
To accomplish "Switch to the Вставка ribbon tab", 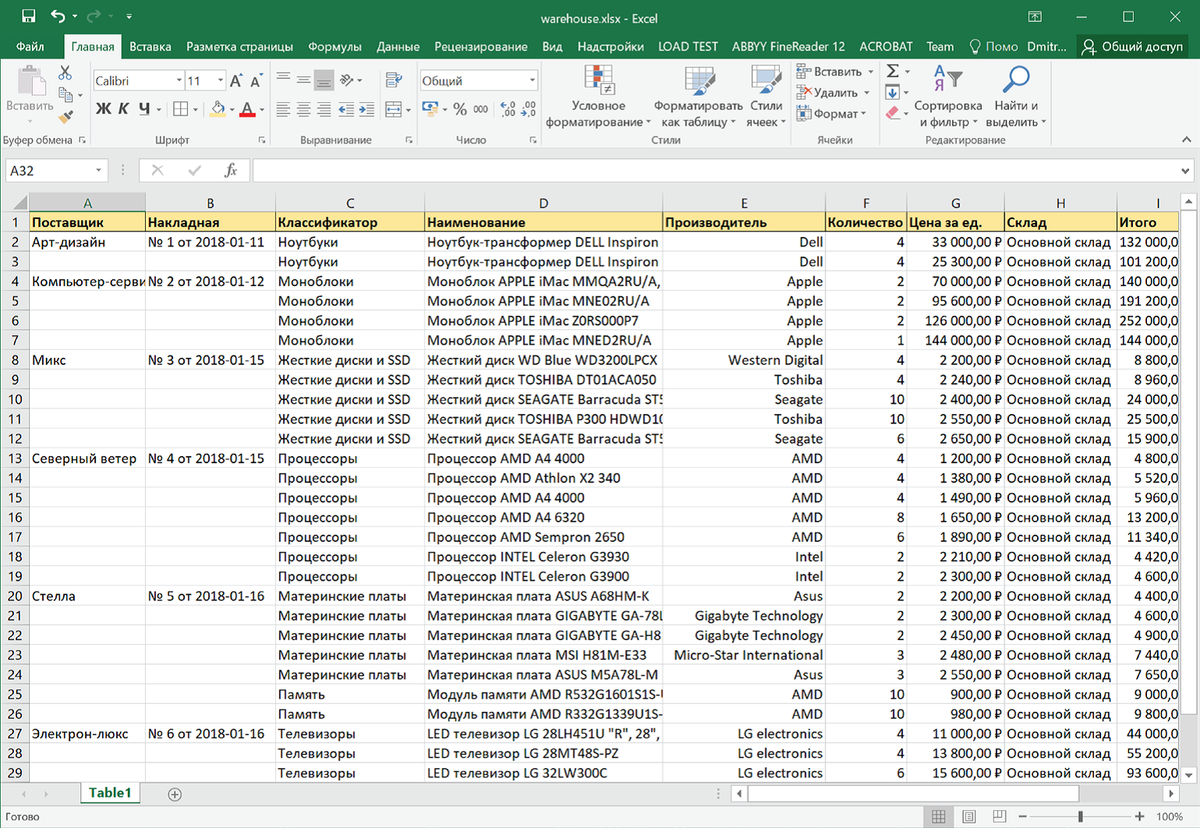I will (x=150, y=46).
